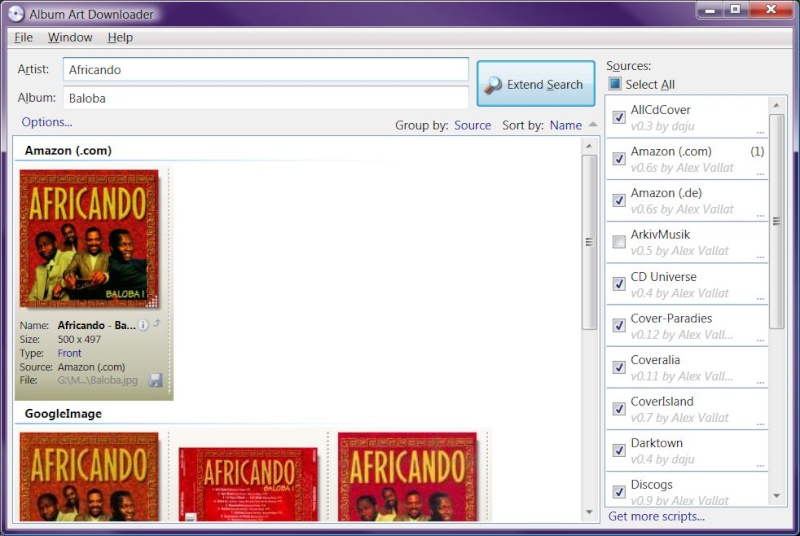The width and height of the screenshot is (800, 536).
Task: Click the Discogs source label
Action: click(x=652, y=484)
